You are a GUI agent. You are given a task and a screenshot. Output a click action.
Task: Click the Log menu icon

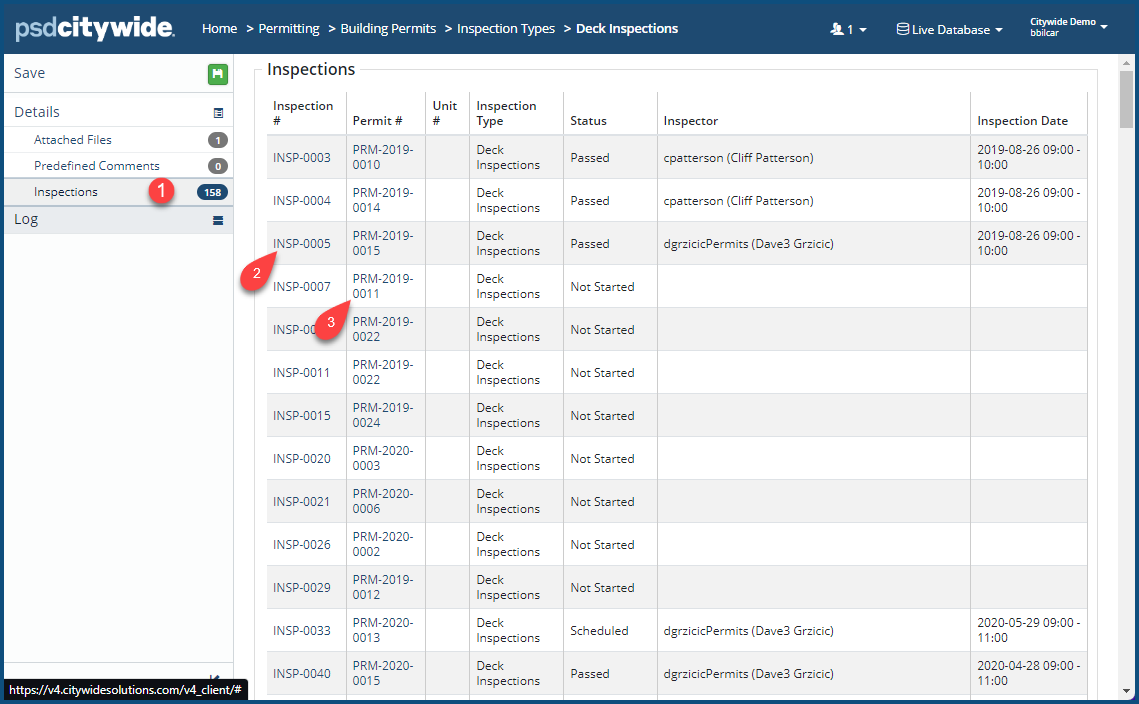[x=218, y=220]
